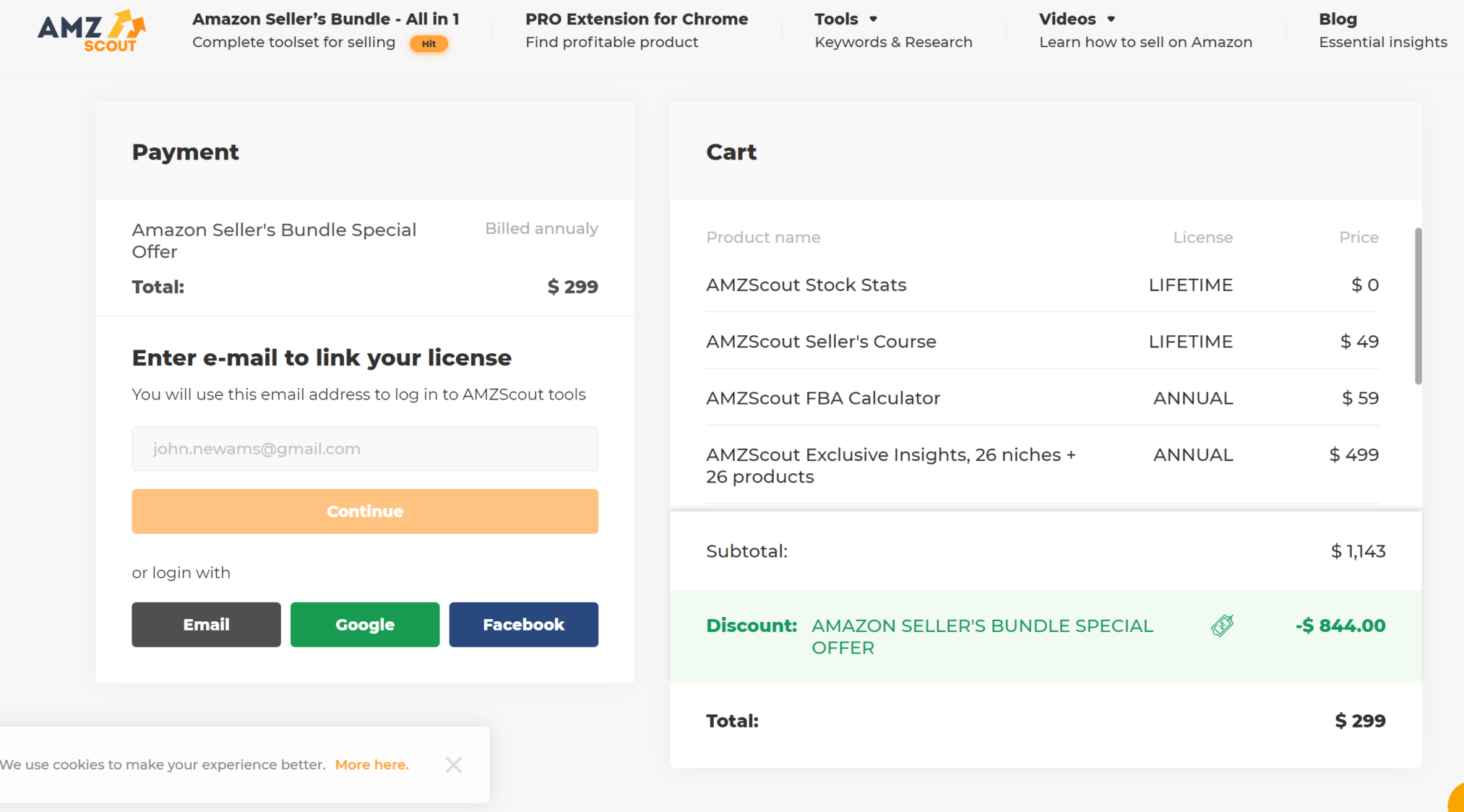Click the Payment total $ 299 value

click(x=573, y=287)
